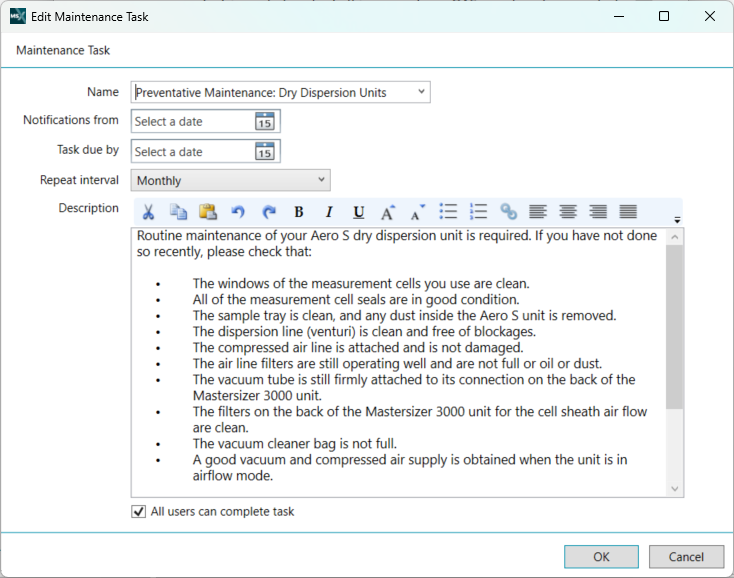
Task: Toggle All users can complete task checkbox
Action: click(x=138, y=512)
